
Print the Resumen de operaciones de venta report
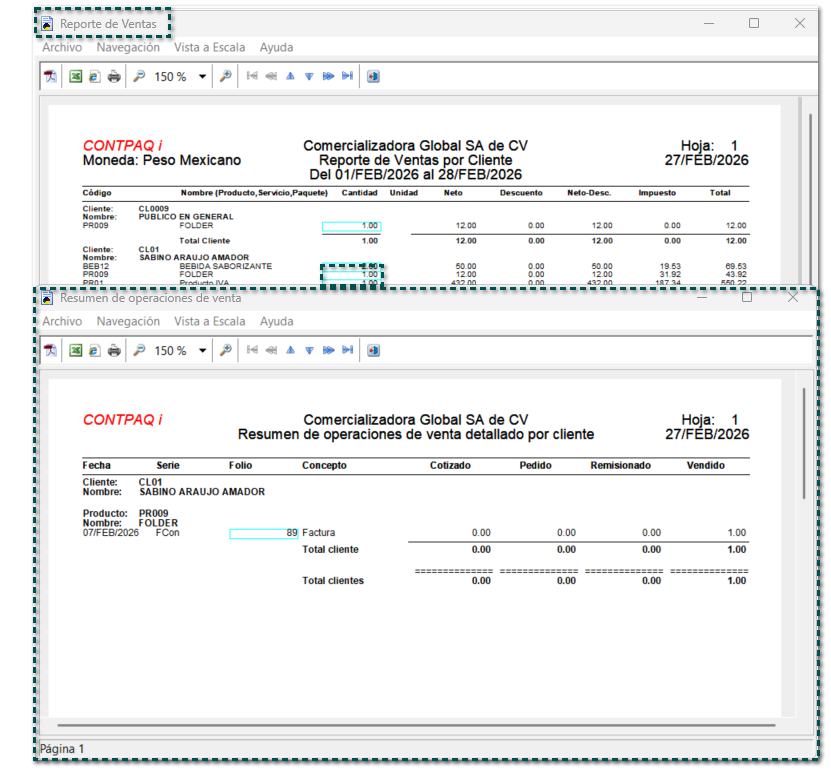(114, 351)
